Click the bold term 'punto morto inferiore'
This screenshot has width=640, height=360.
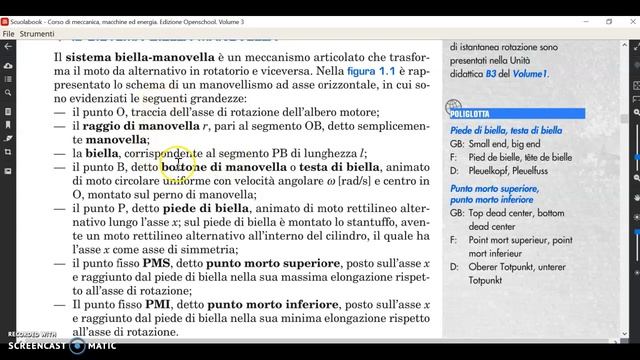pyautogui.click(x=273, y=304)
